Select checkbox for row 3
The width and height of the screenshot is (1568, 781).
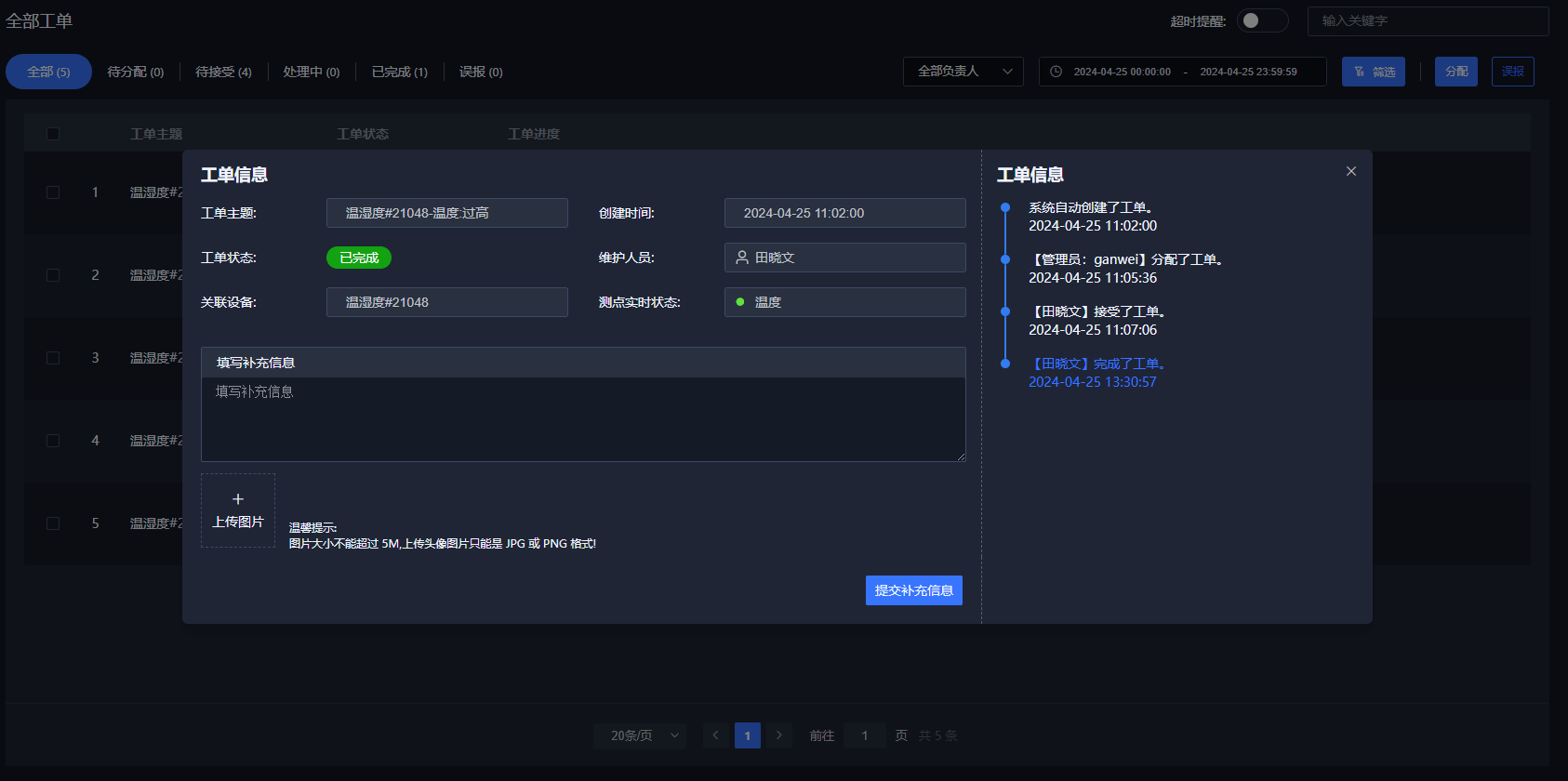click(53, 358)
